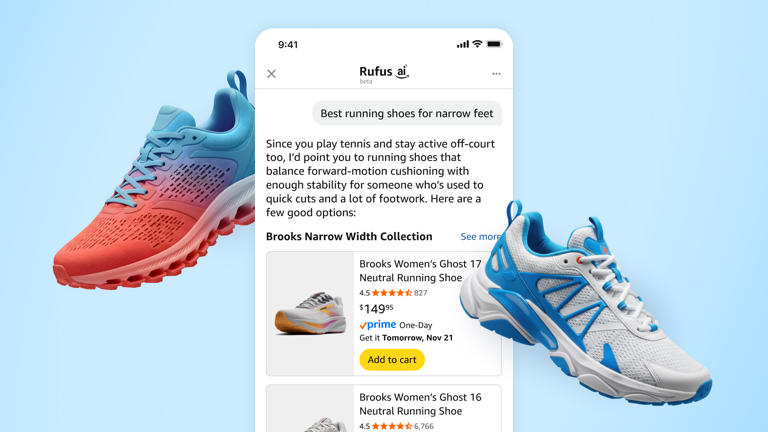
Task: Open the three-dot more options menu
Action: pyautogui.click(x=496, y=74)
